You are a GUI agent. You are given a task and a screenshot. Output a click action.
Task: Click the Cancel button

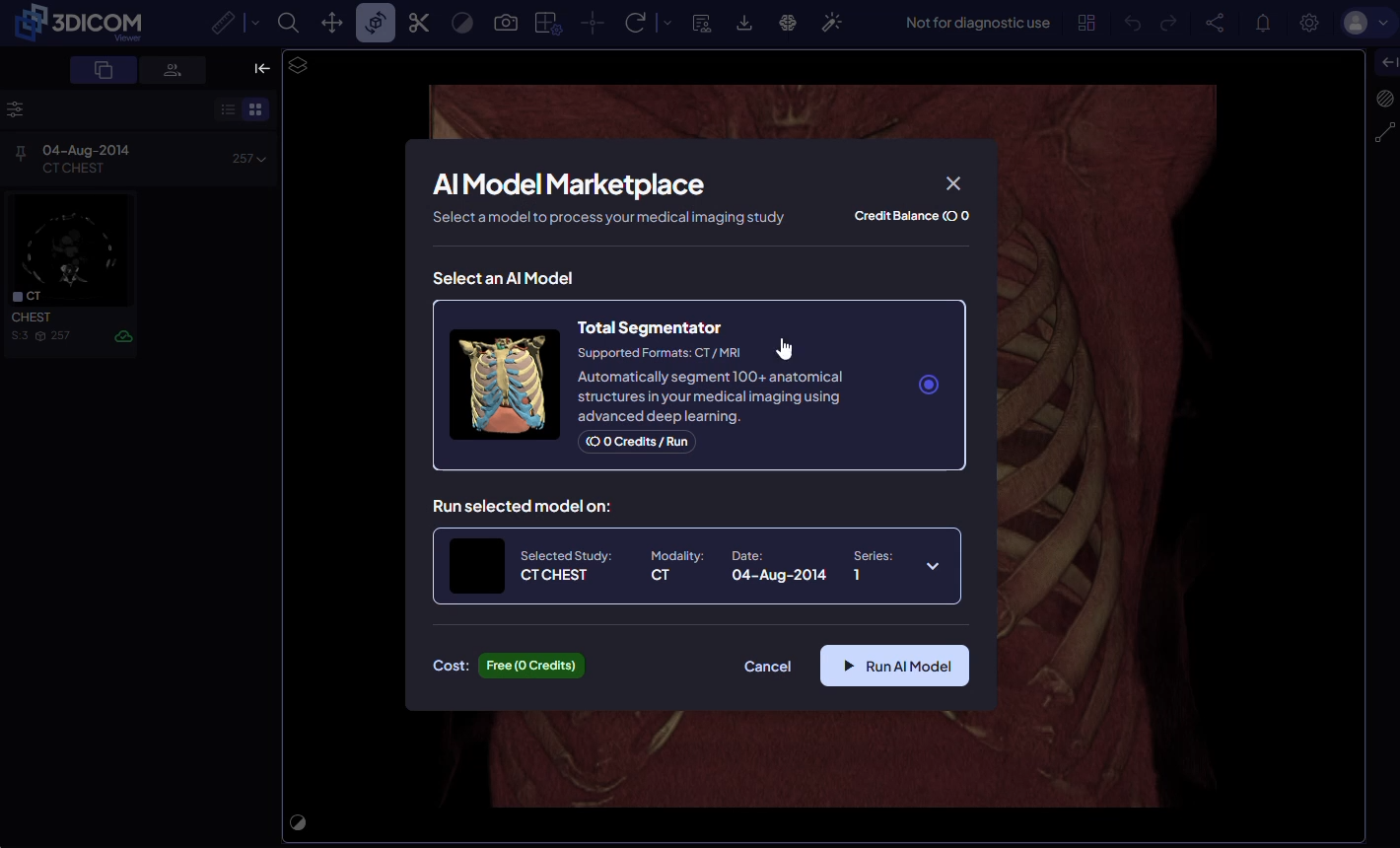(x=767, y=667)
